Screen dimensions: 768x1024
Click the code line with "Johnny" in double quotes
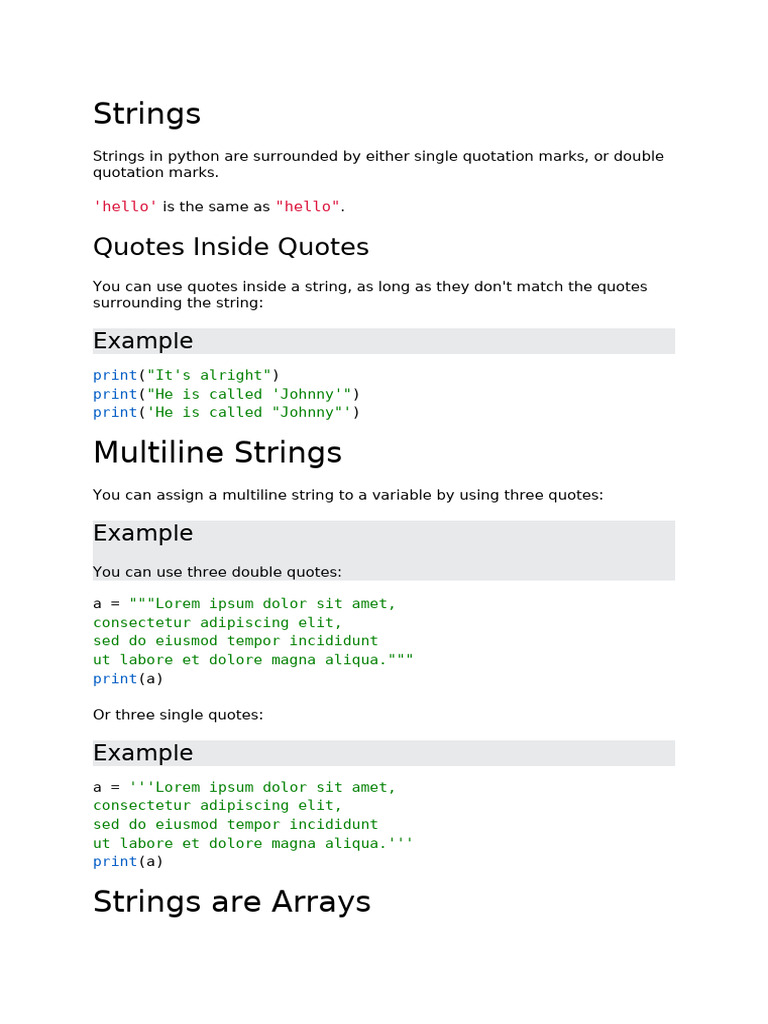tap(226, 412)
